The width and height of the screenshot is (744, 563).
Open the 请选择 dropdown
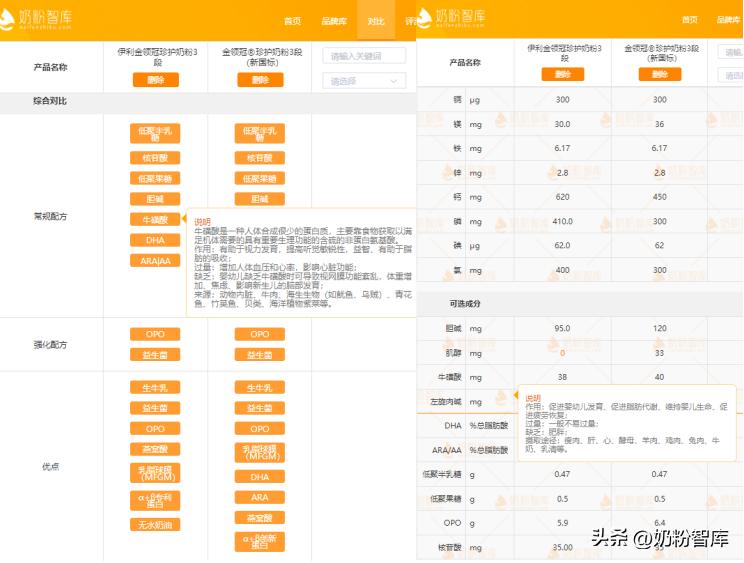coord(364,81)
